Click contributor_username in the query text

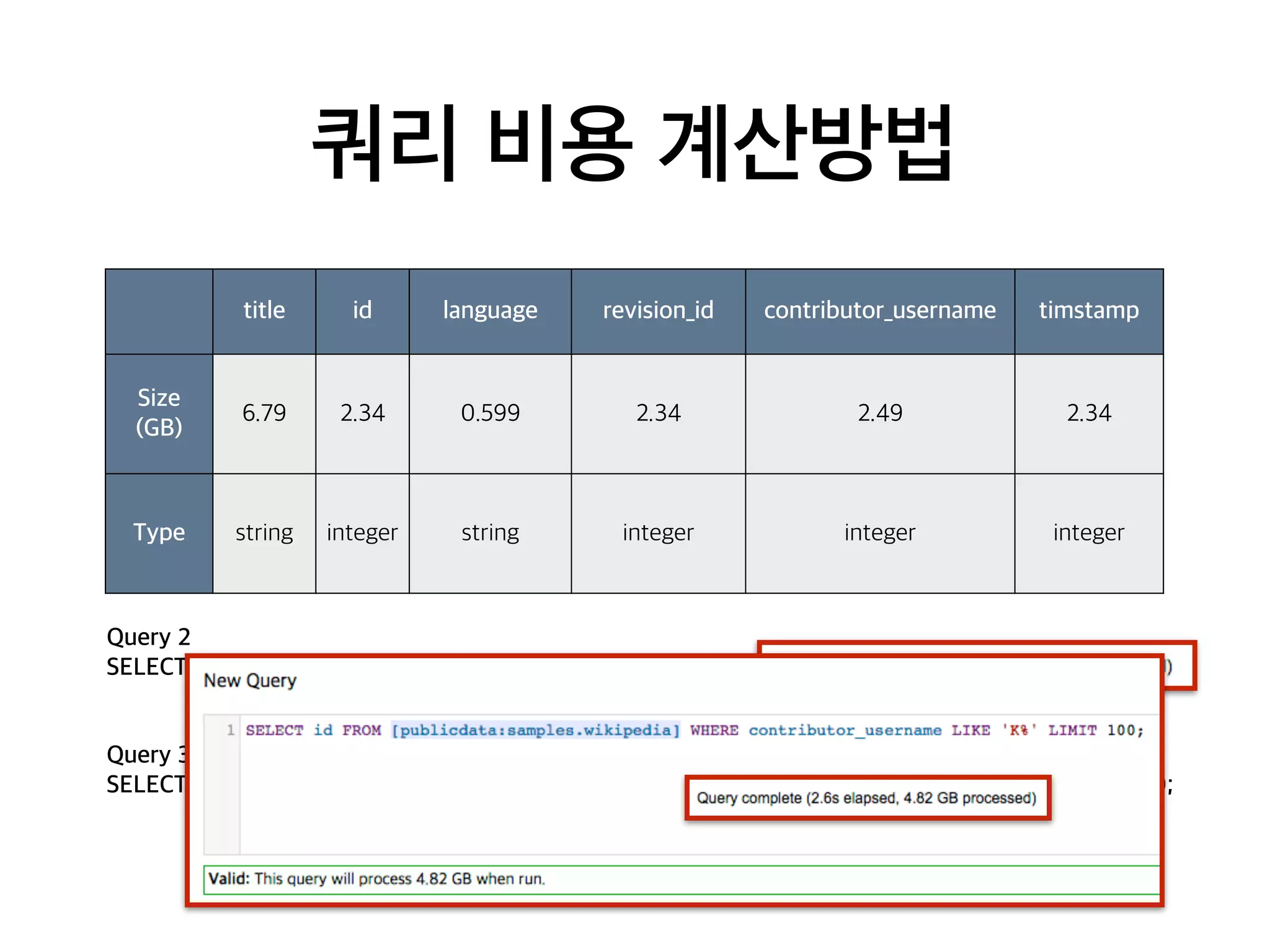click(x=845, y=731)
